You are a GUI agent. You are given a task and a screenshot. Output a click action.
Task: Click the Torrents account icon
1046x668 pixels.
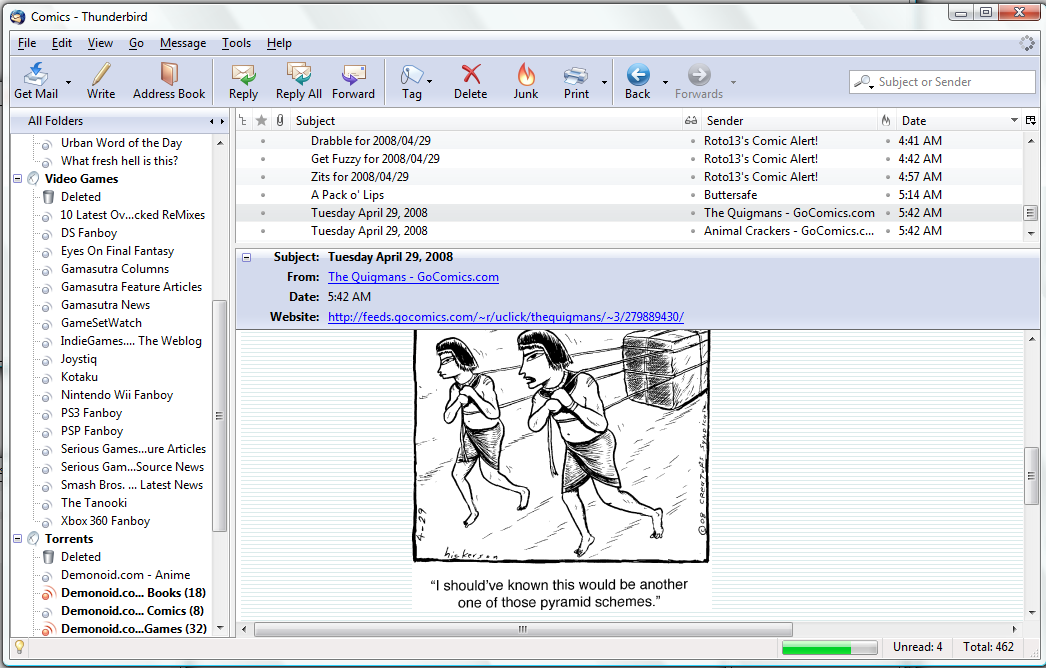tap(33, 539)
